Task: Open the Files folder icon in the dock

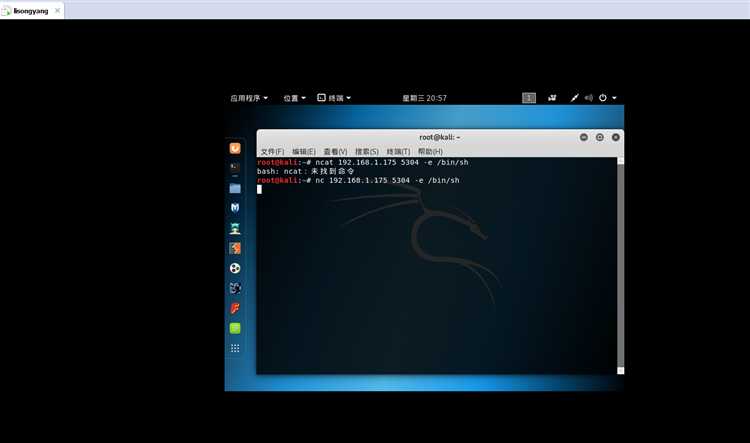Action: coord(235,188)
